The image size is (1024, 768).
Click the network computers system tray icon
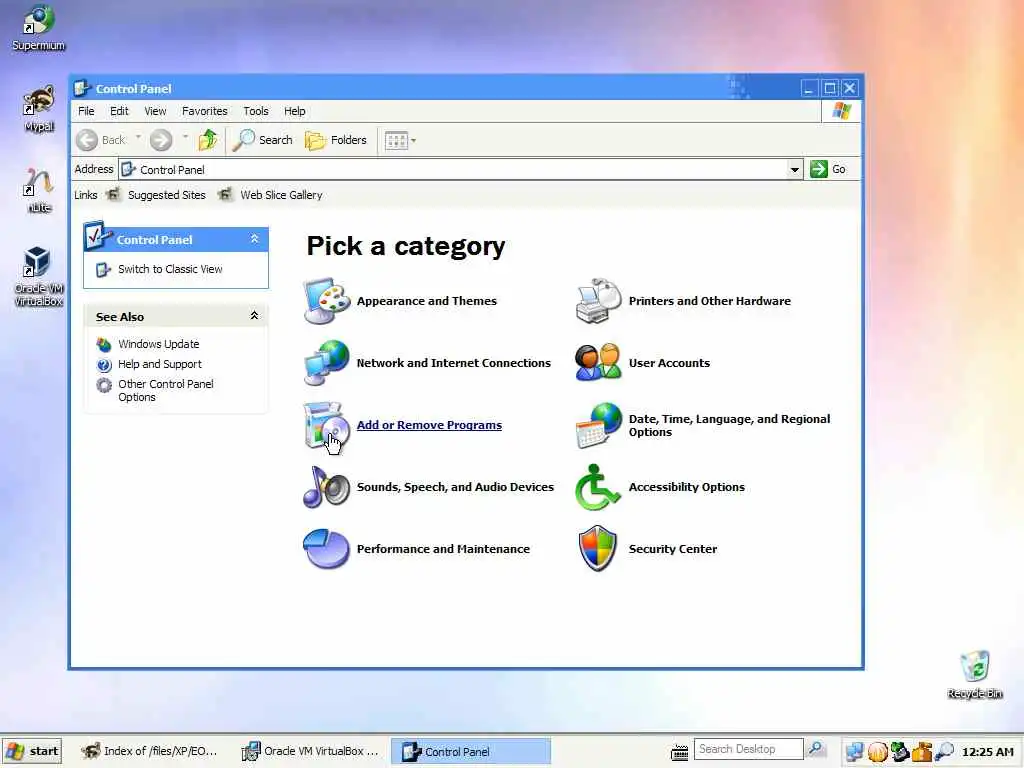[x=854, y=752]
